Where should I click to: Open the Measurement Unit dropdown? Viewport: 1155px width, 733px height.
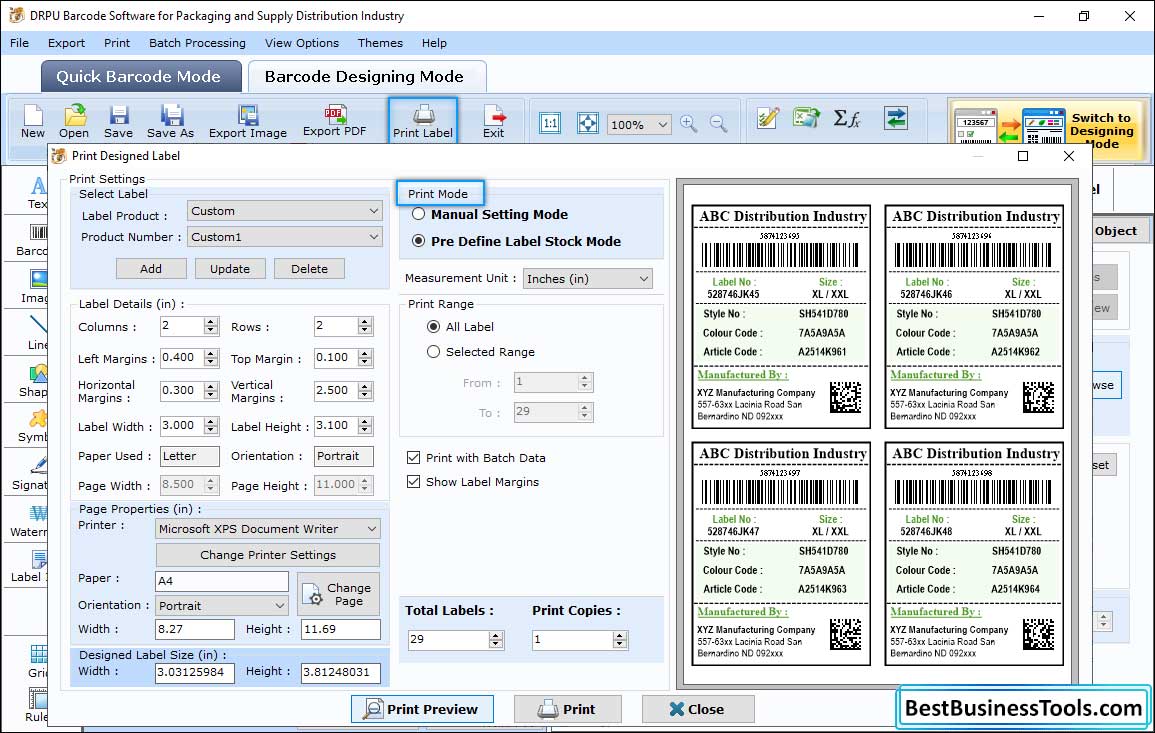588,278
